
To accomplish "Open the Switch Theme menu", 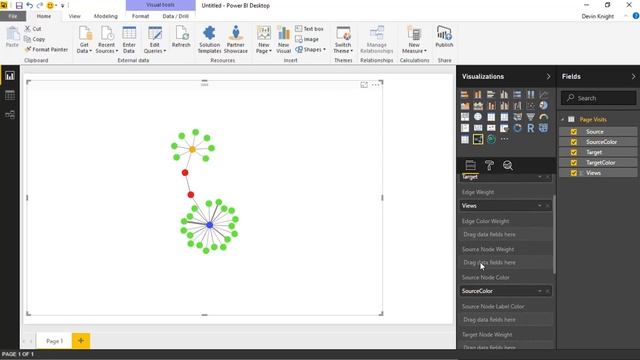I will 343,40.
